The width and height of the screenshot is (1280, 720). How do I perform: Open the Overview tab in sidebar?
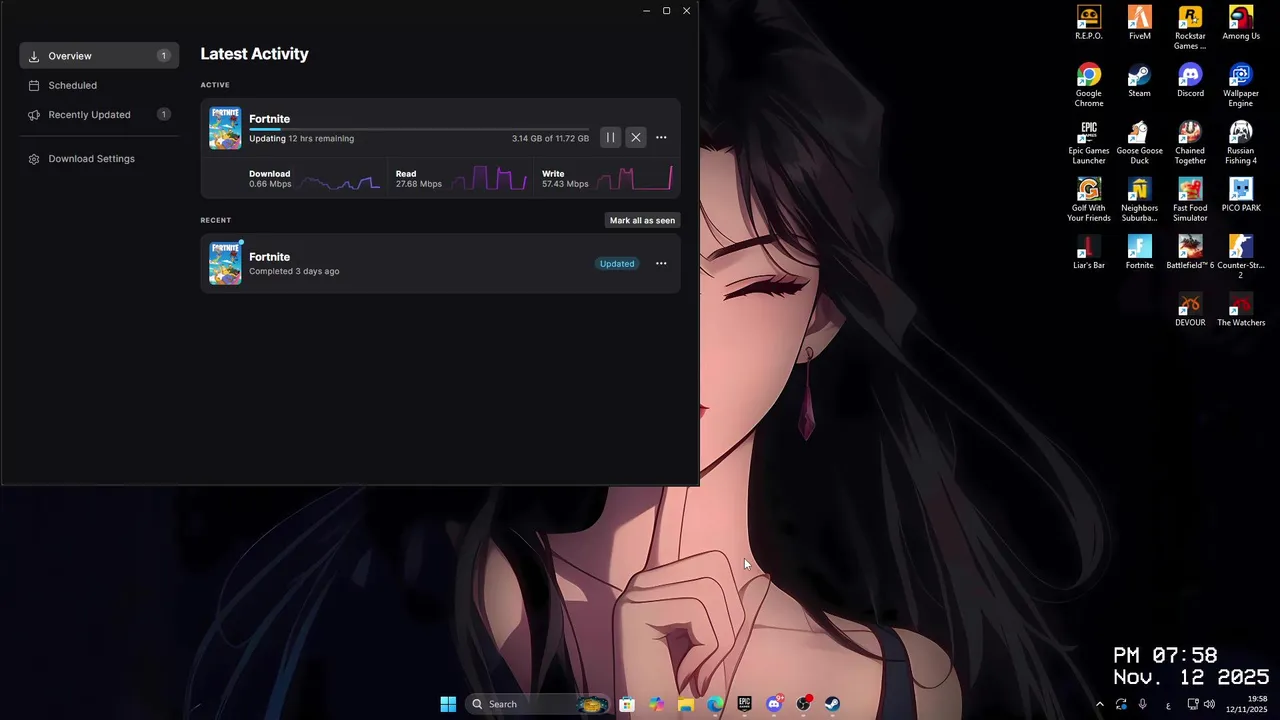[99, 56]
